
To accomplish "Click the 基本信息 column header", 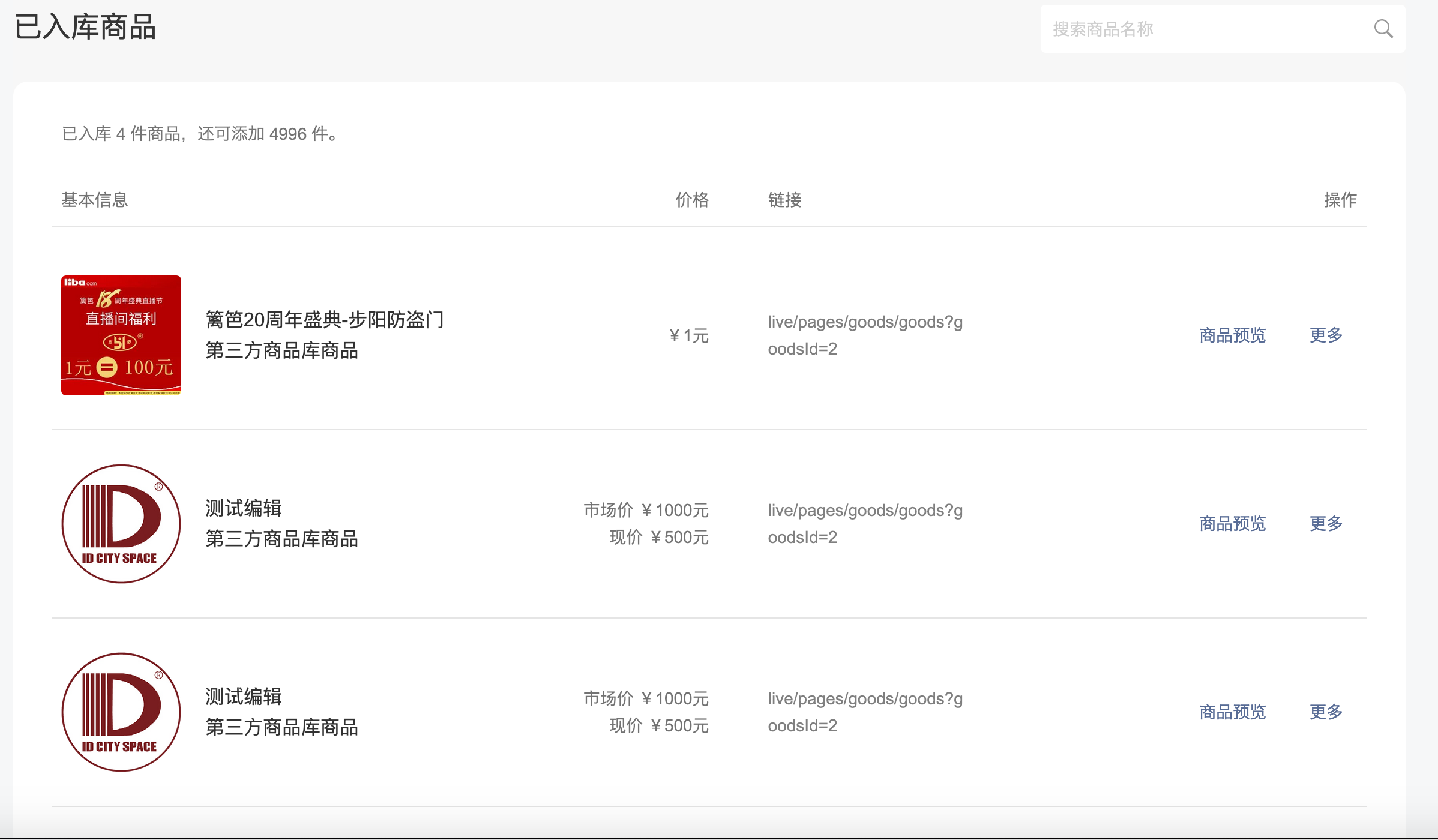I will tap(95, 200).
